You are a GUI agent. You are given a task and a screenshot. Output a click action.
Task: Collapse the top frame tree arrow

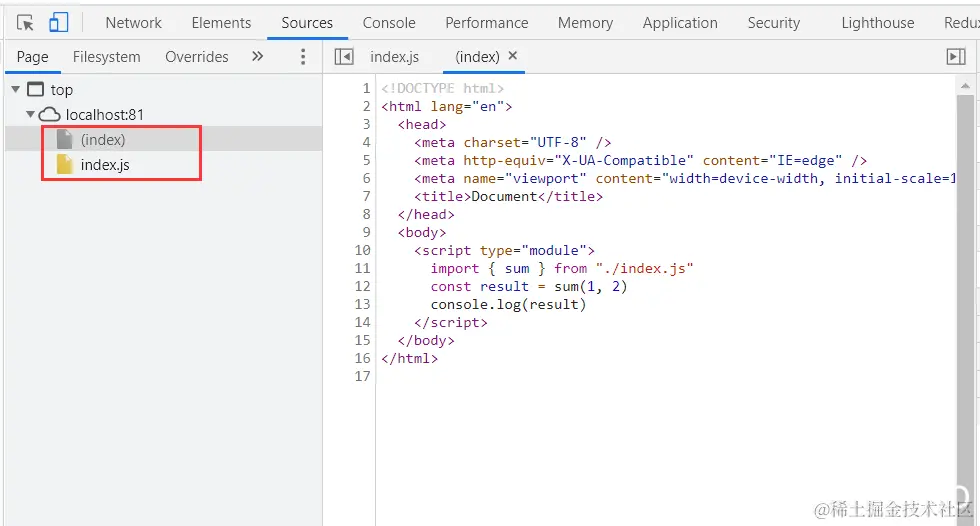[16, 89]
